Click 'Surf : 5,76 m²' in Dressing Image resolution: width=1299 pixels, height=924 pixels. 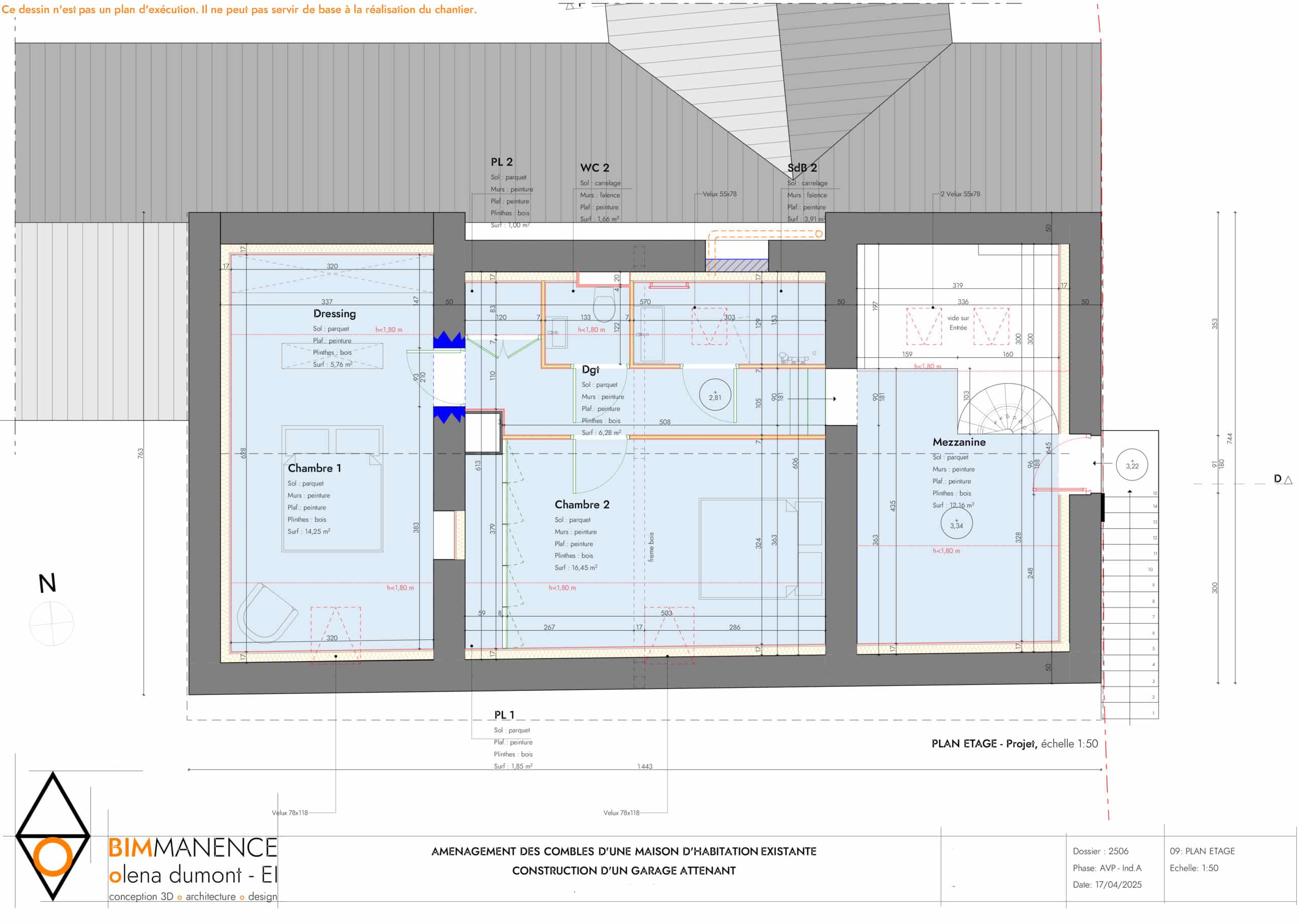(x=332, y=365)
